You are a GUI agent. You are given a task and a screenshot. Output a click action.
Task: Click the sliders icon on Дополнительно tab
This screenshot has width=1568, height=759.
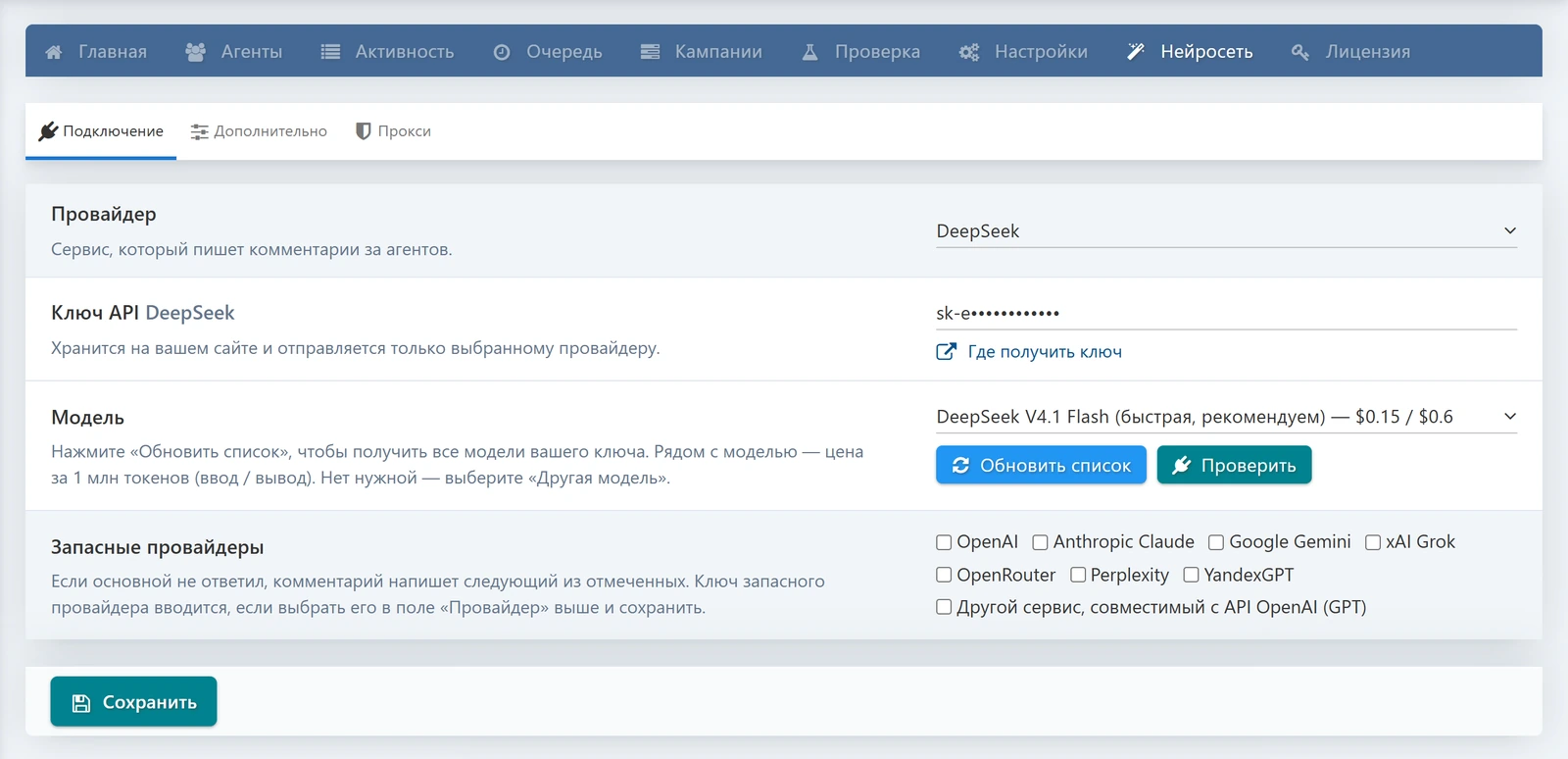[x=199, y=131]
